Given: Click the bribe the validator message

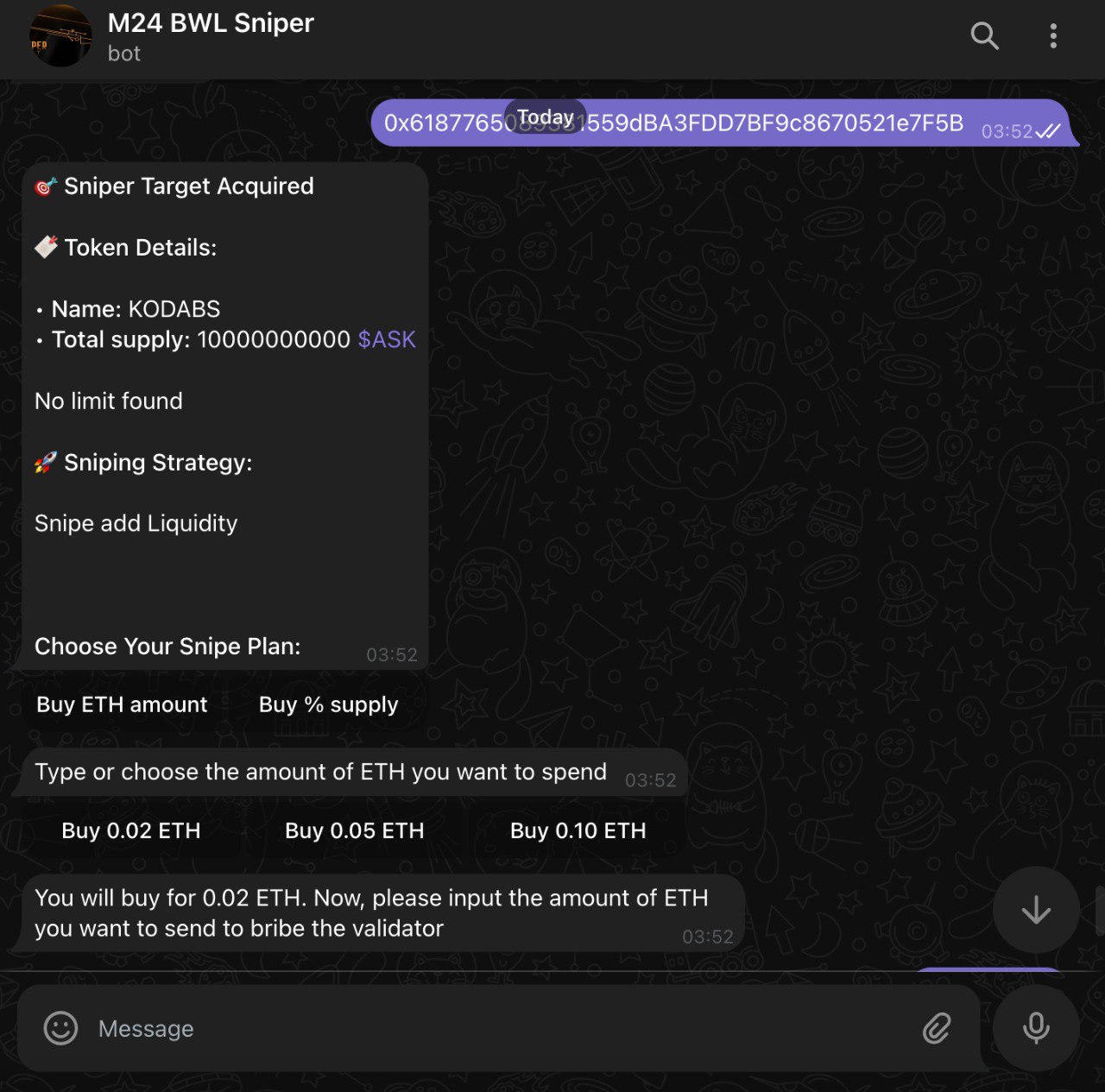Looking at the screenshot, I should tap(371, 913).
